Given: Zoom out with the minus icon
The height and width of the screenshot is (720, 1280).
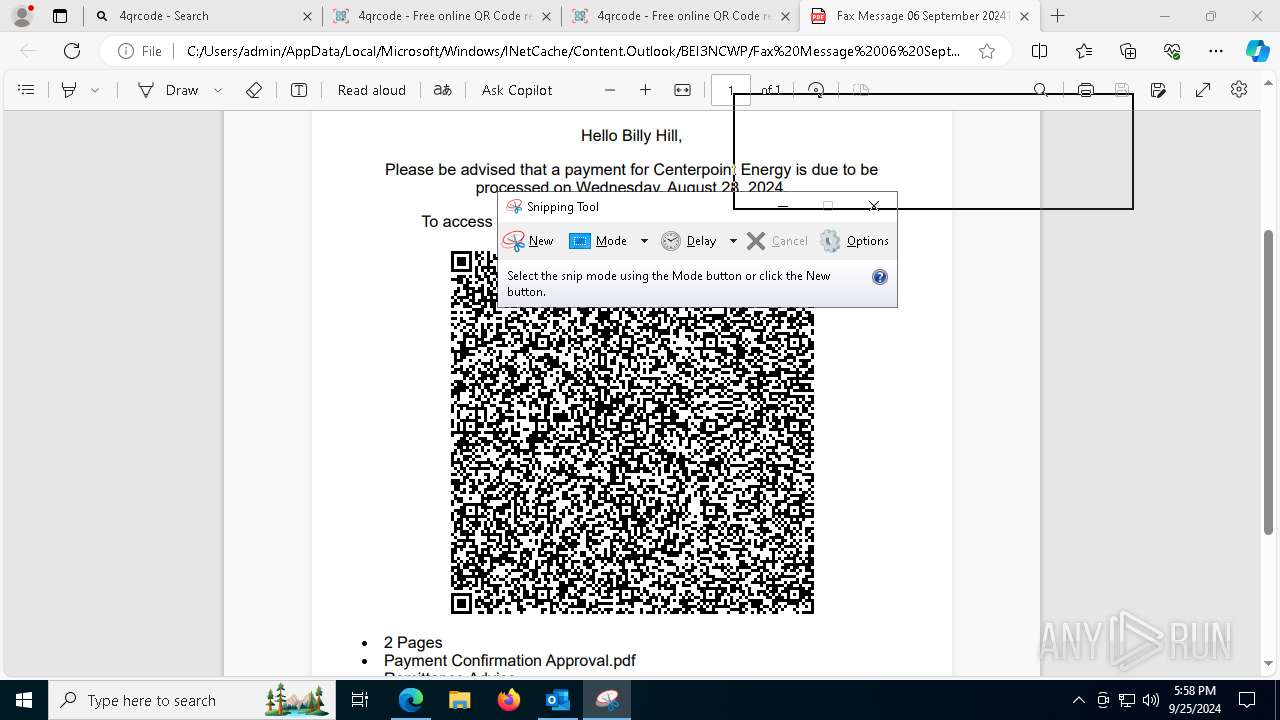Looking at the screenshot, I should click(610, 90).
